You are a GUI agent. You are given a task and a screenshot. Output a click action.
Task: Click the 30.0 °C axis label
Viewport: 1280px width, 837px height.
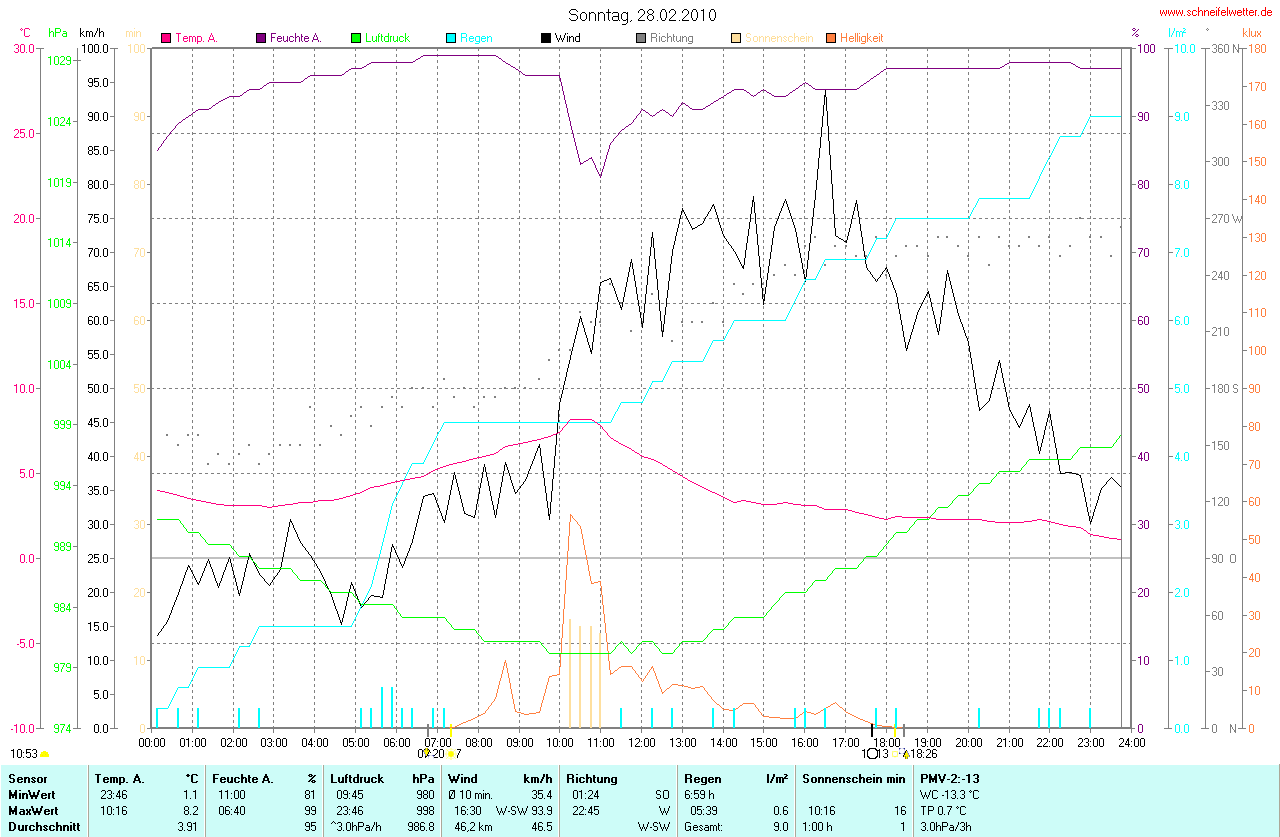23,48
